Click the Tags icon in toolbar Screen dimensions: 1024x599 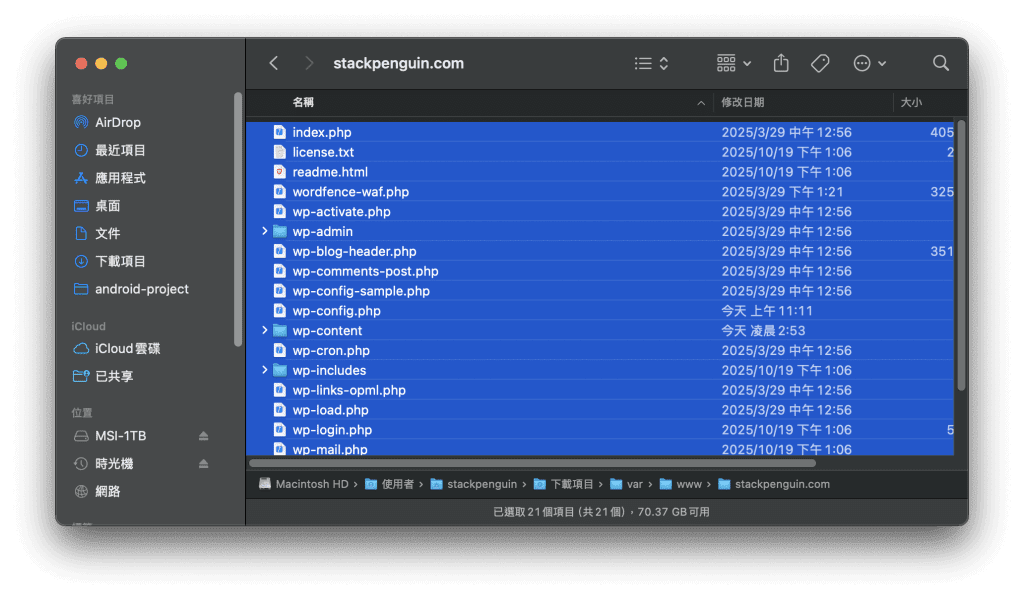tap(819, 63)
